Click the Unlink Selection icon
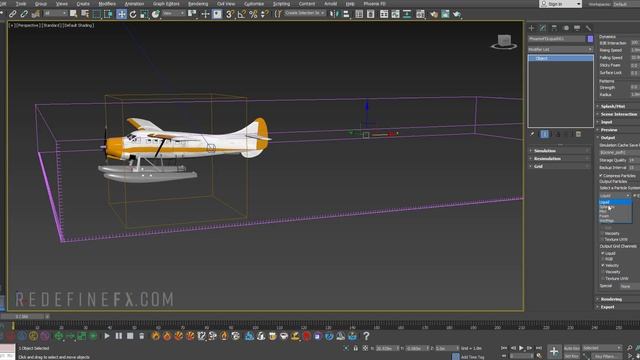 pos(24,14)
